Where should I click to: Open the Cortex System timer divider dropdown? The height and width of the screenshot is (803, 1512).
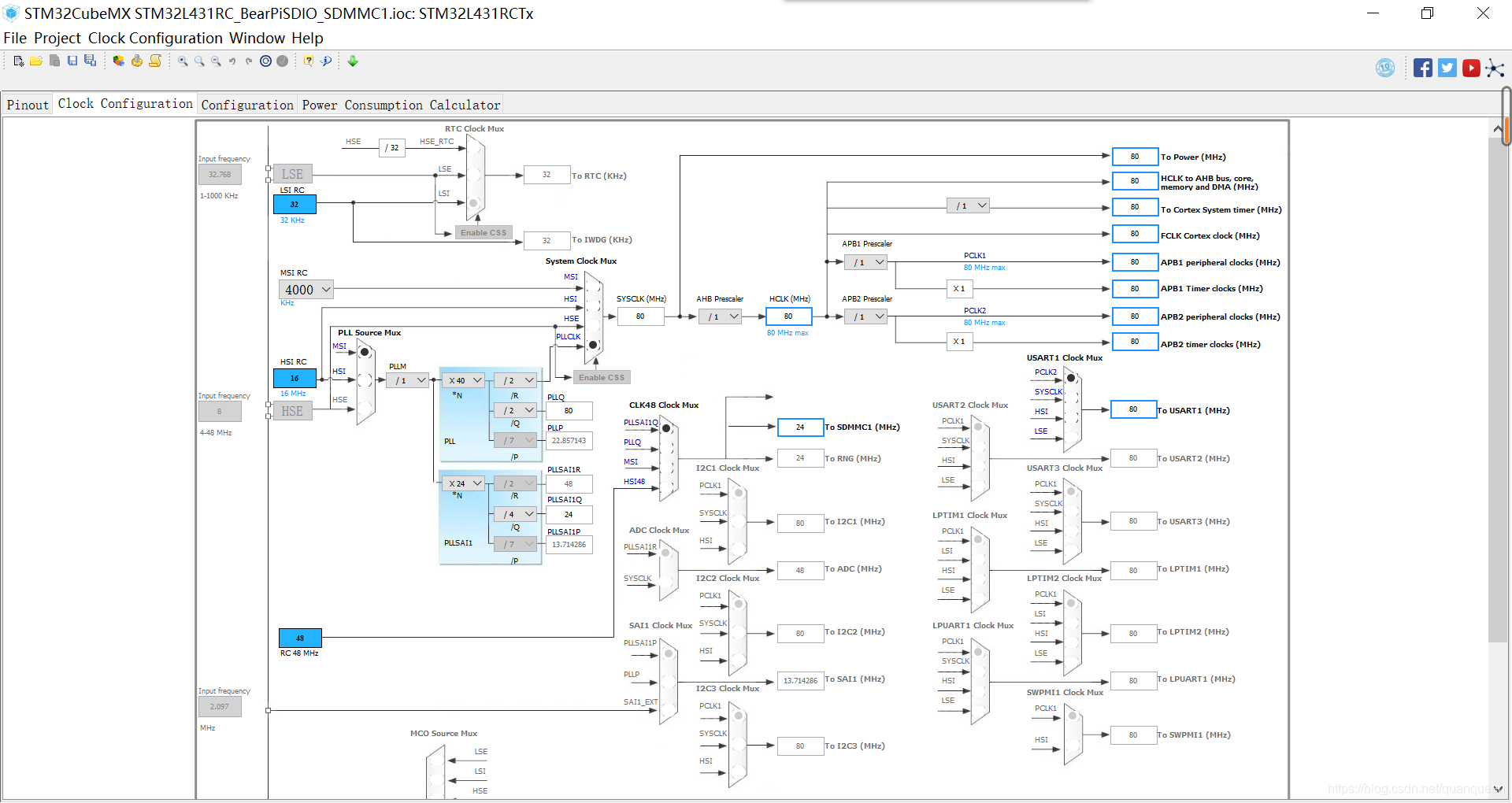(969, 205)
